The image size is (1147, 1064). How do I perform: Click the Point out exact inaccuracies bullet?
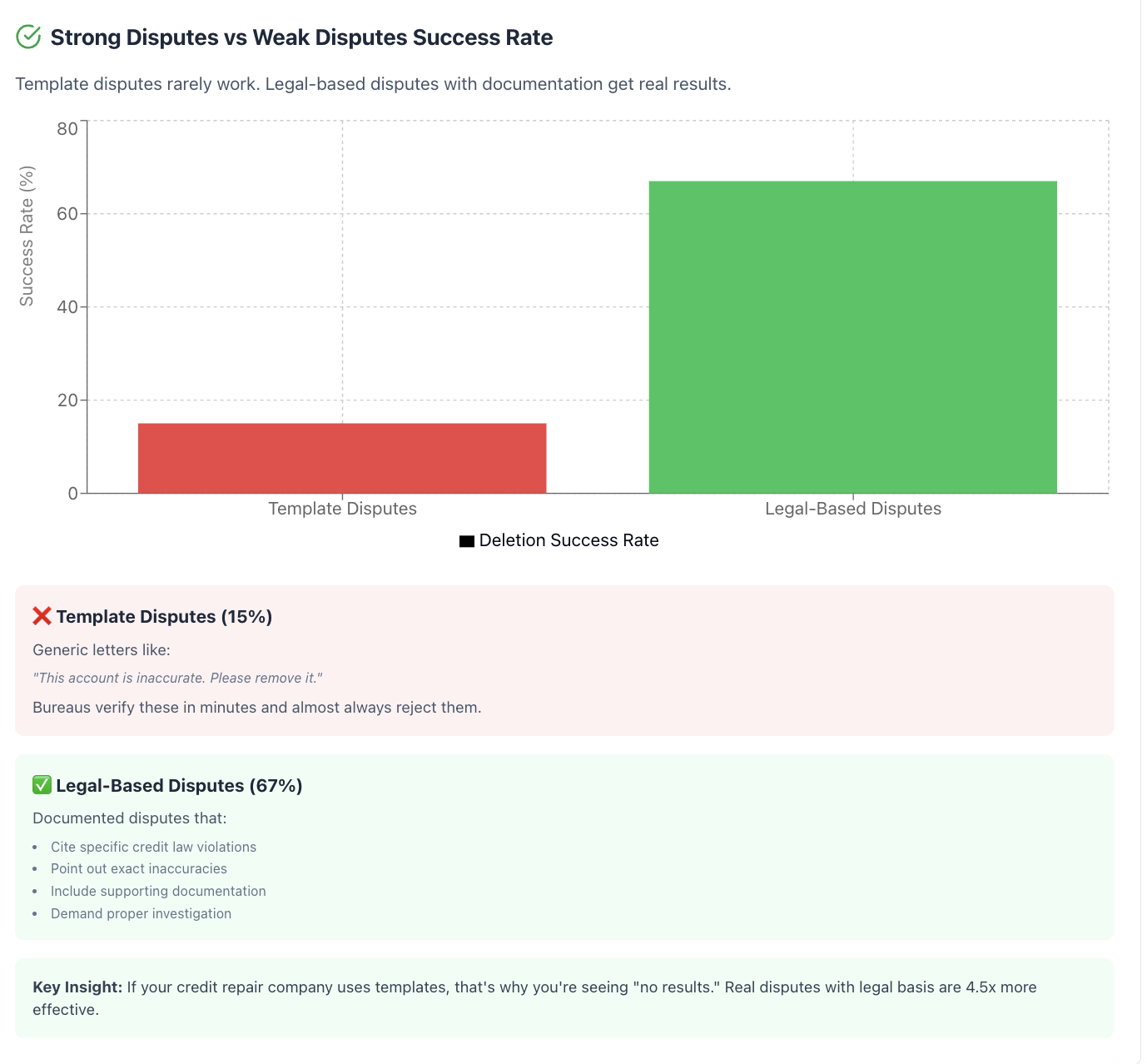[x=139, y=868]
